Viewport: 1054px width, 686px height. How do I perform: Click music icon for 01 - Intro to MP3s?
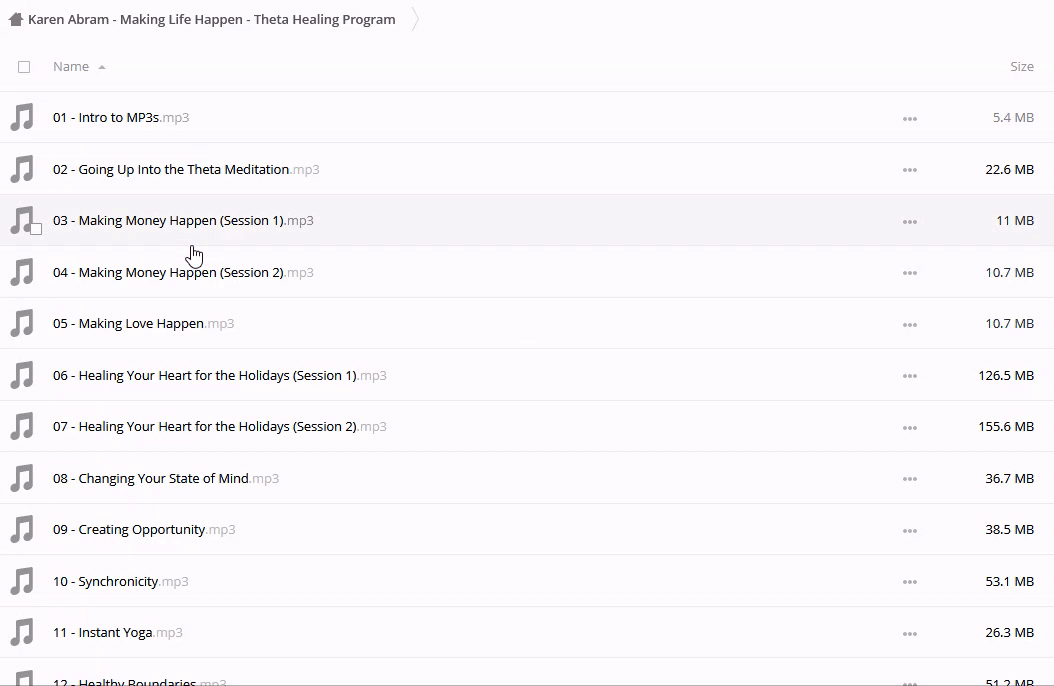coord(22,118)
